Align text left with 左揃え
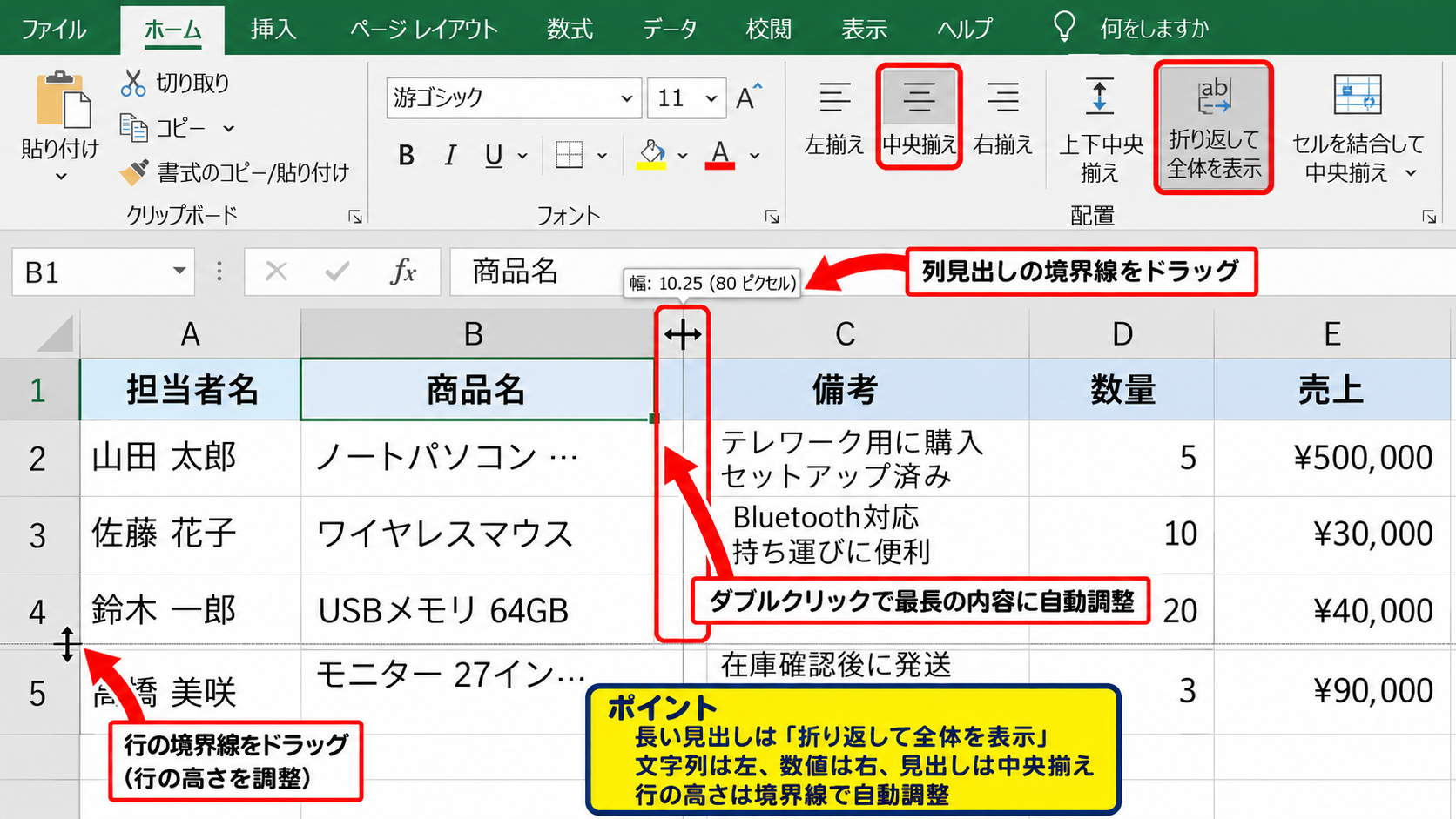1456x819 pixels. tap(834, 117)
